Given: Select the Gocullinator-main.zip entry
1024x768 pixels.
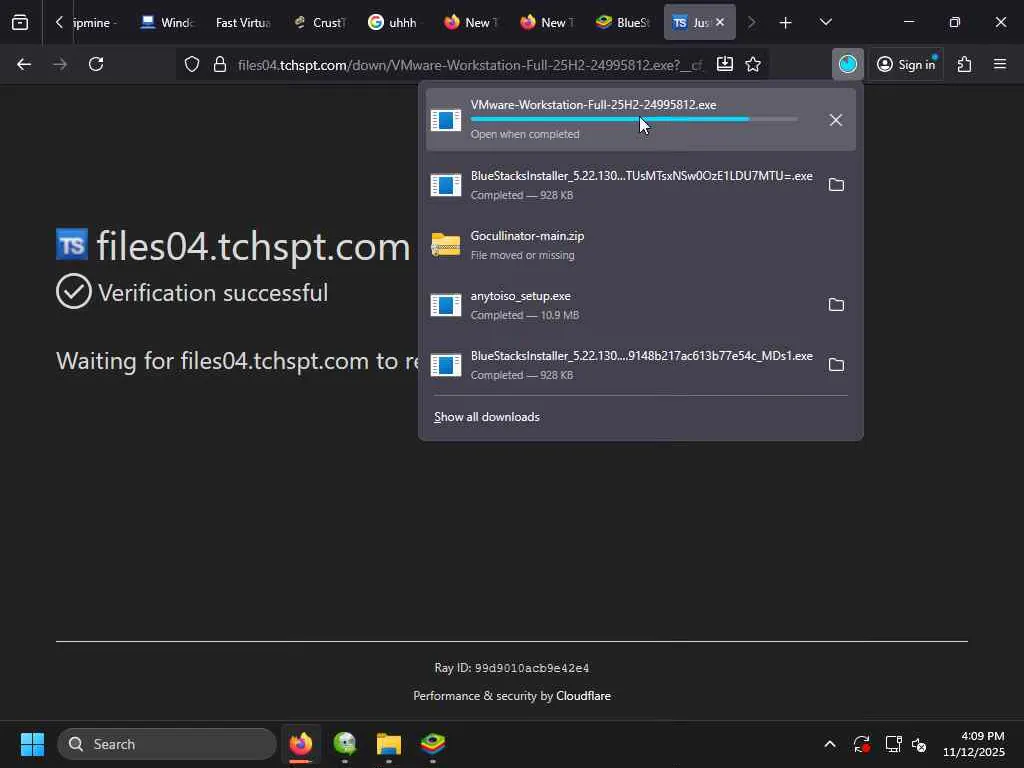Looking at the screenshot, I should click(641, 245).
